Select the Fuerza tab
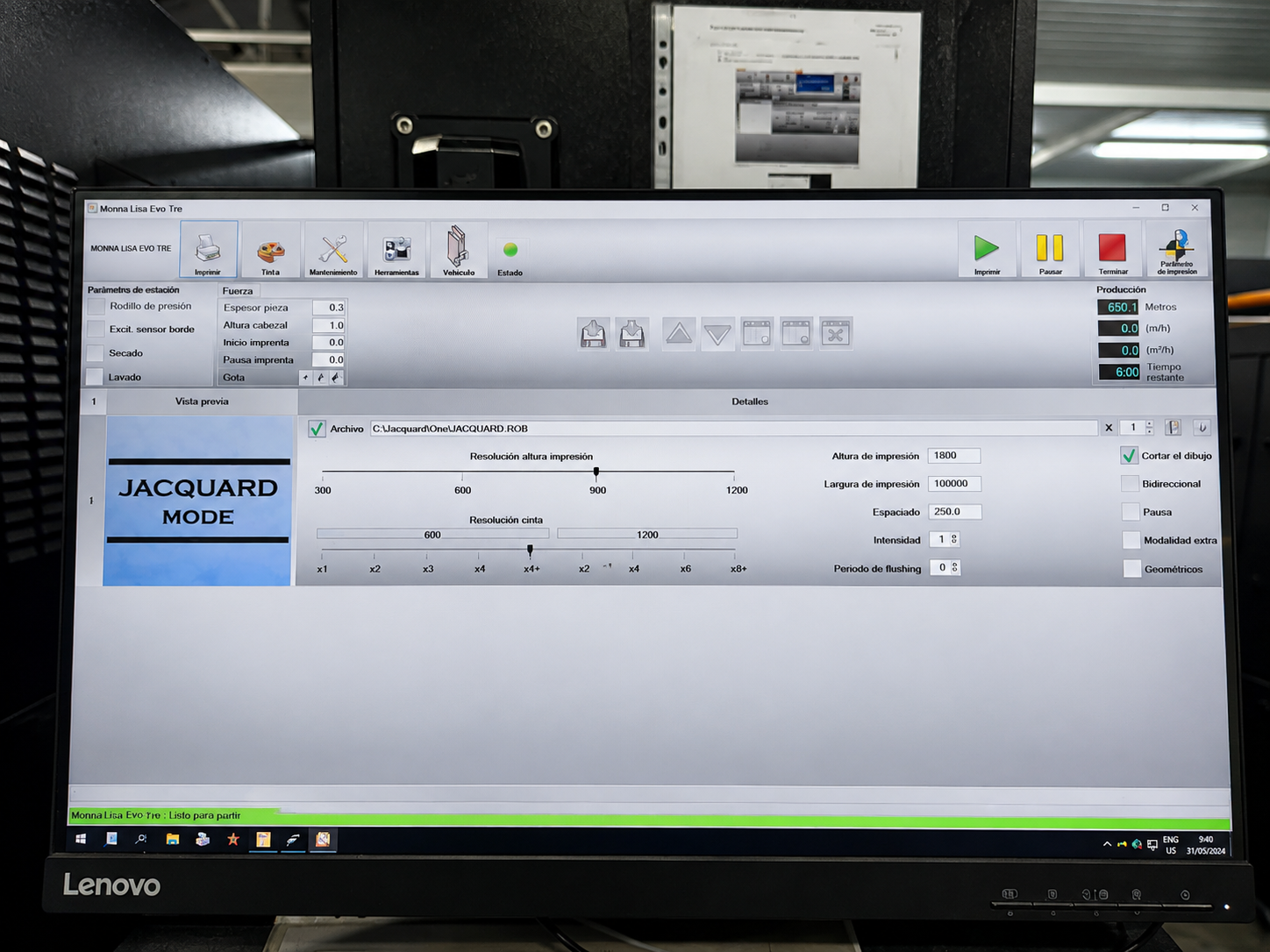This screenshot has width=1270, height=952. (238, 291)
